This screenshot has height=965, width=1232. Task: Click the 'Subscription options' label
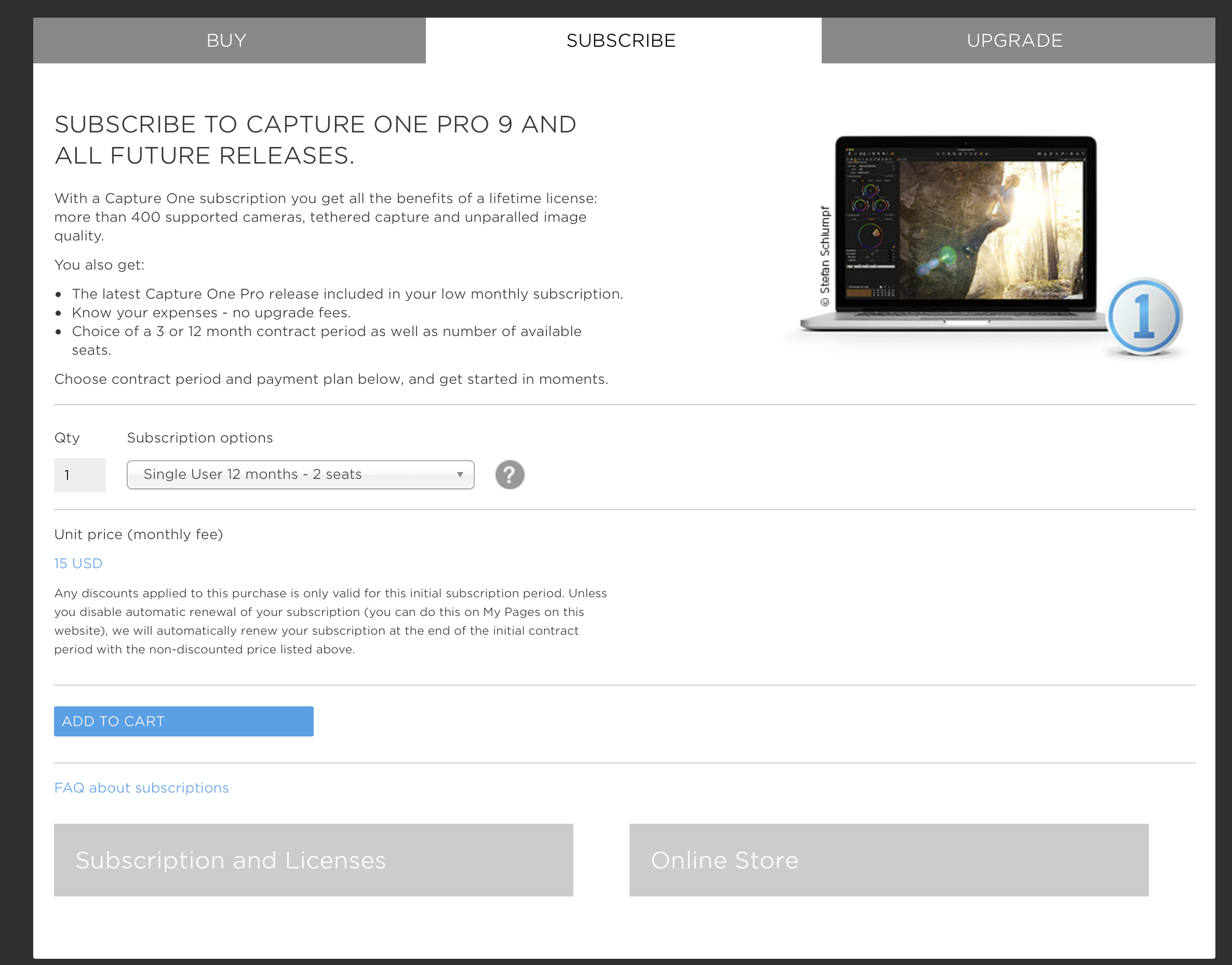click(x=200, y=438)
